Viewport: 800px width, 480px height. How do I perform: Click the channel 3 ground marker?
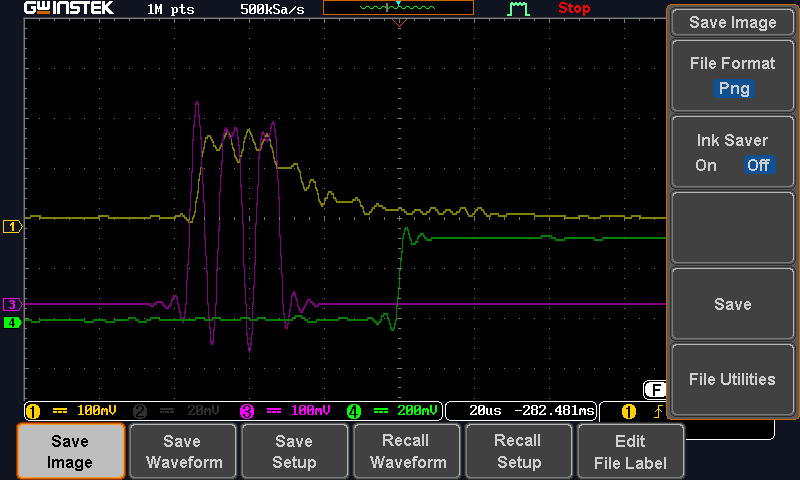[12, 305]
